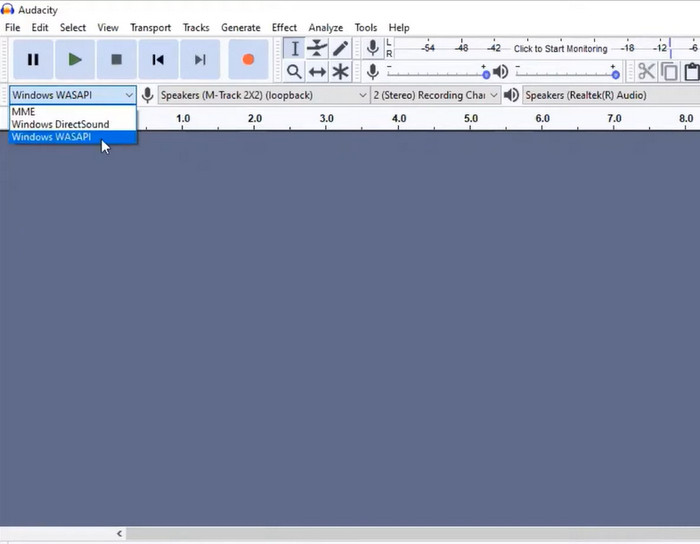Click the horizontal scrollbar left arrow
Image resolution: width=700 pixels, height=544 pixels.
(119, 534)
